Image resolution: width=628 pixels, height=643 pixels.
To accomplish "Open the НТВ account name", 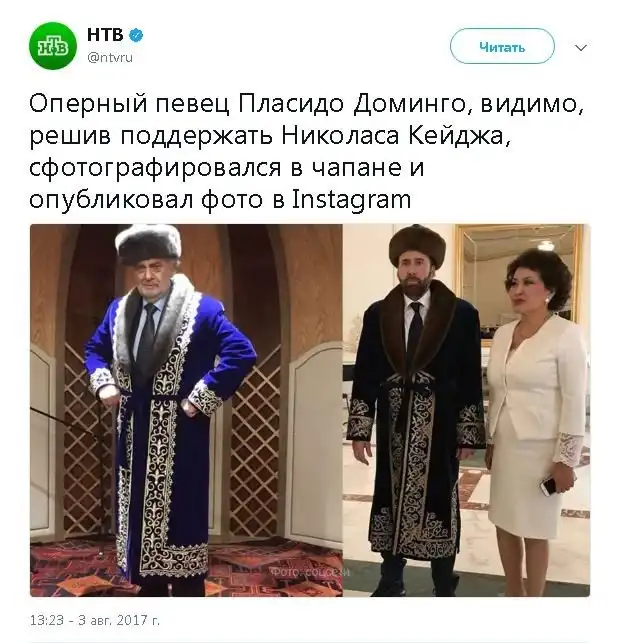I will [x=105, y=35].
